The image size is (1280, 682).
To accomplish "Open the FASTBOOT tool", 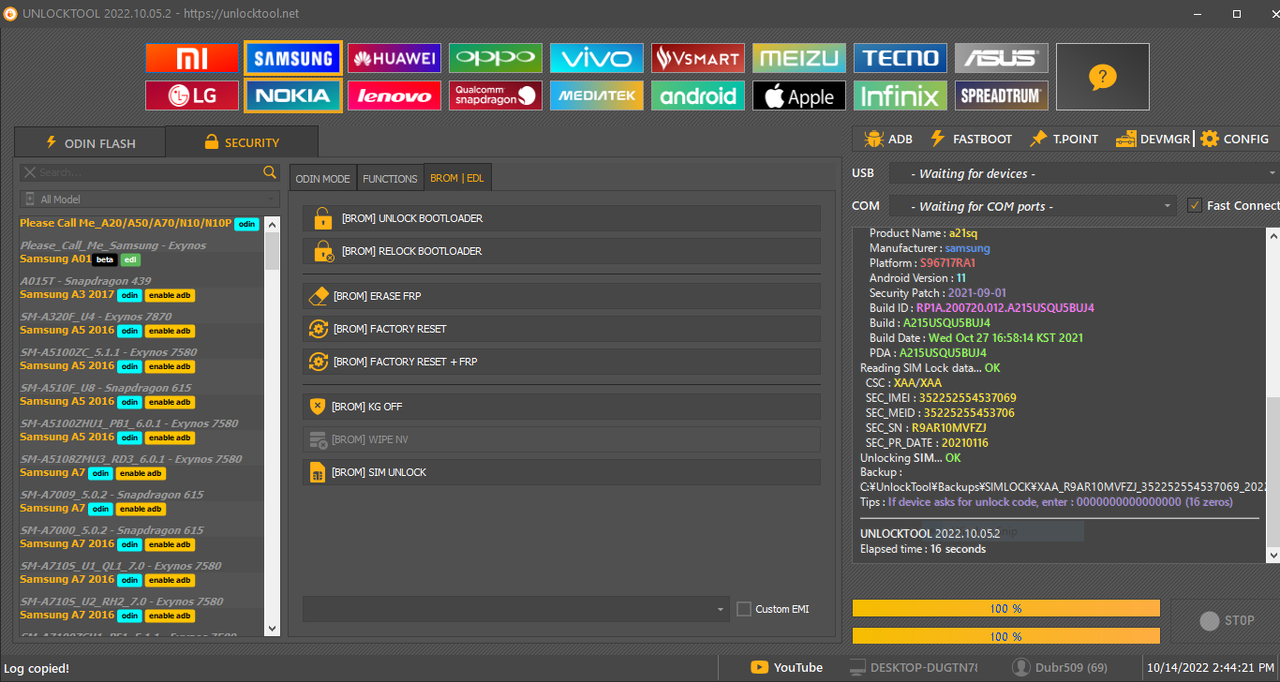I will [x=971, y=139].
